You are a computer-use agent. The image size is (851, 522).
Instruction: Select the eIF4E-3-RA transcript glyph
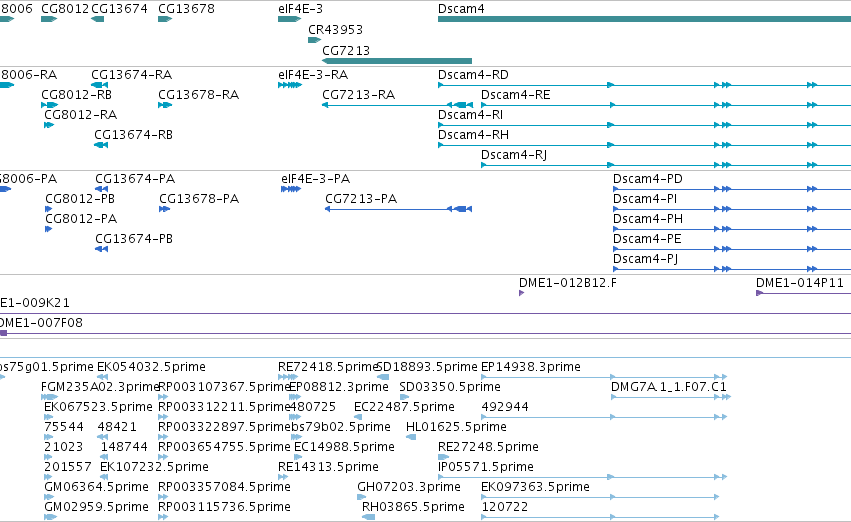tap(290, 85)
